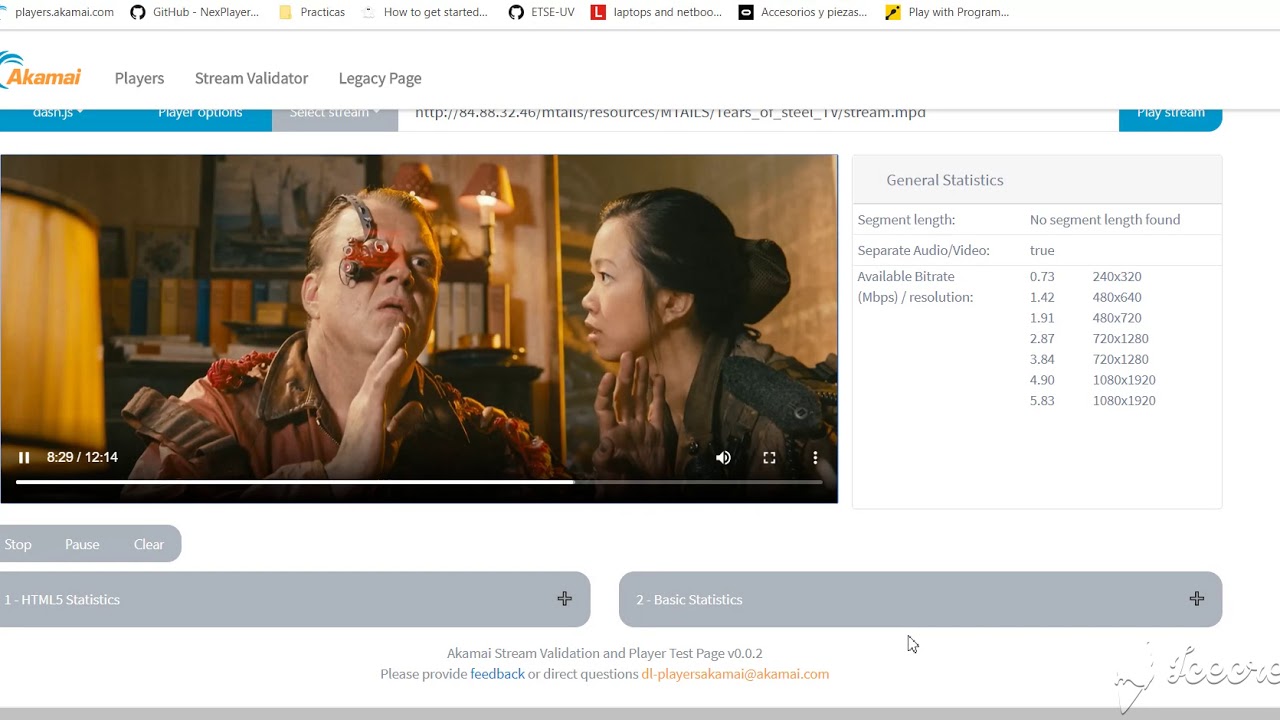Screen dimensions: 1280x720
Task: Switch to the Legacy Page
Action: [x=380, y=78]
